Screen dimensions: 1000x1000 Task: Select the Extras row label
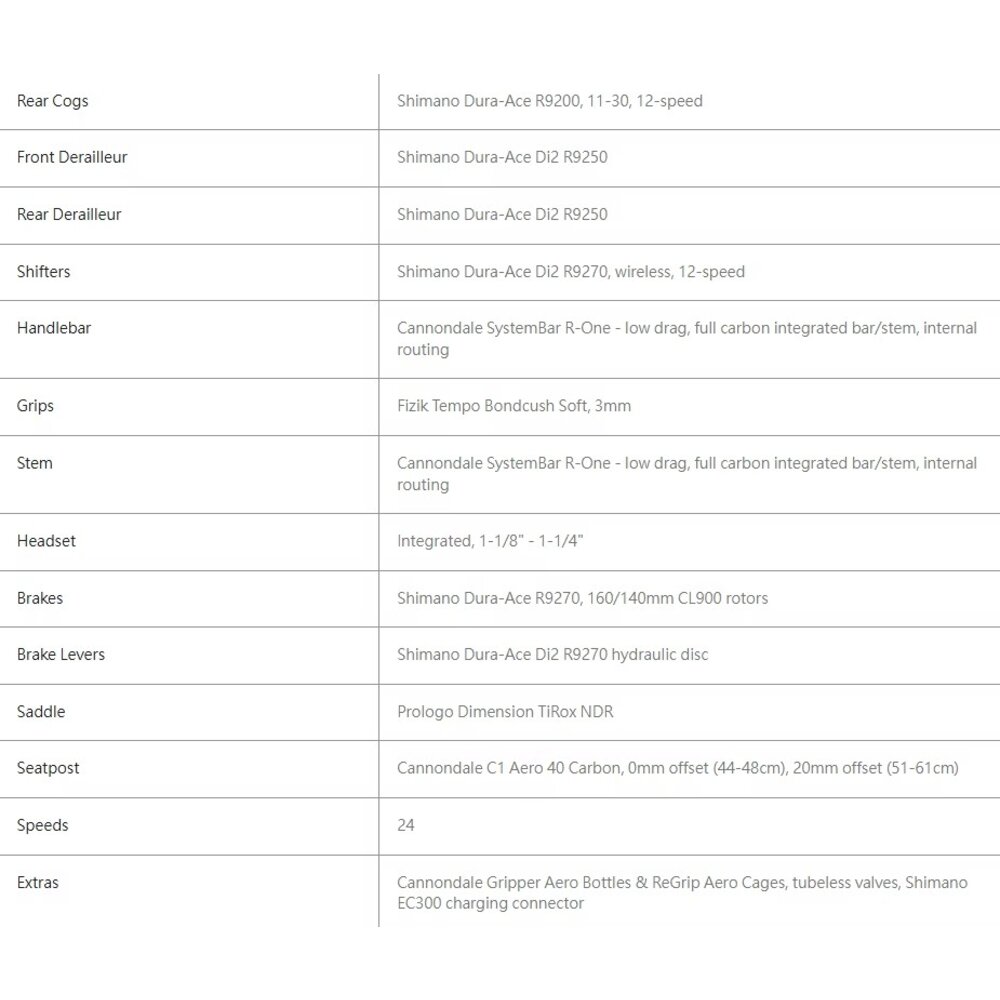click(x=38, y=883)
